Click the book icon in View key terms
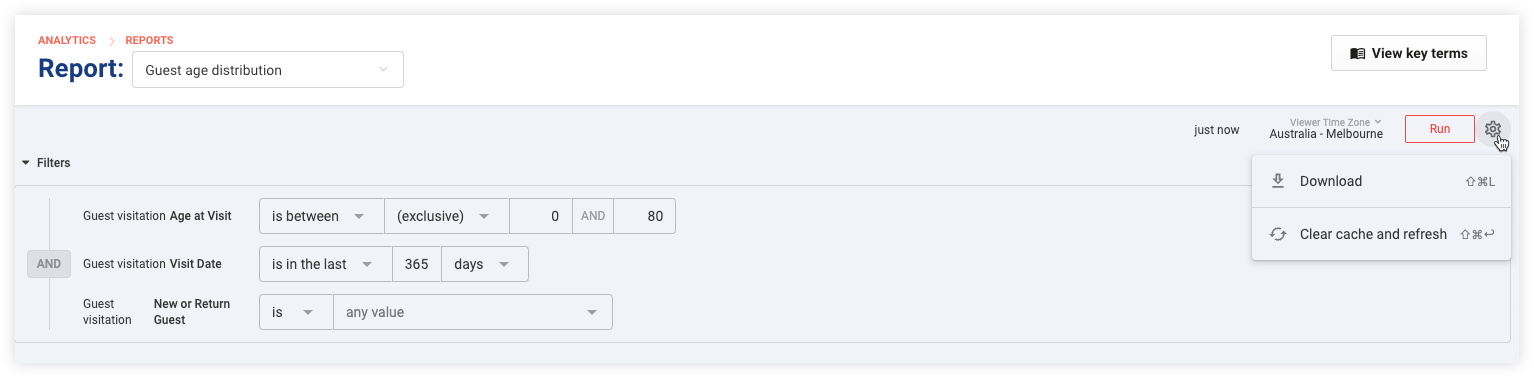This screenshot has width=1534, height=378. (x=1357, y=54)
